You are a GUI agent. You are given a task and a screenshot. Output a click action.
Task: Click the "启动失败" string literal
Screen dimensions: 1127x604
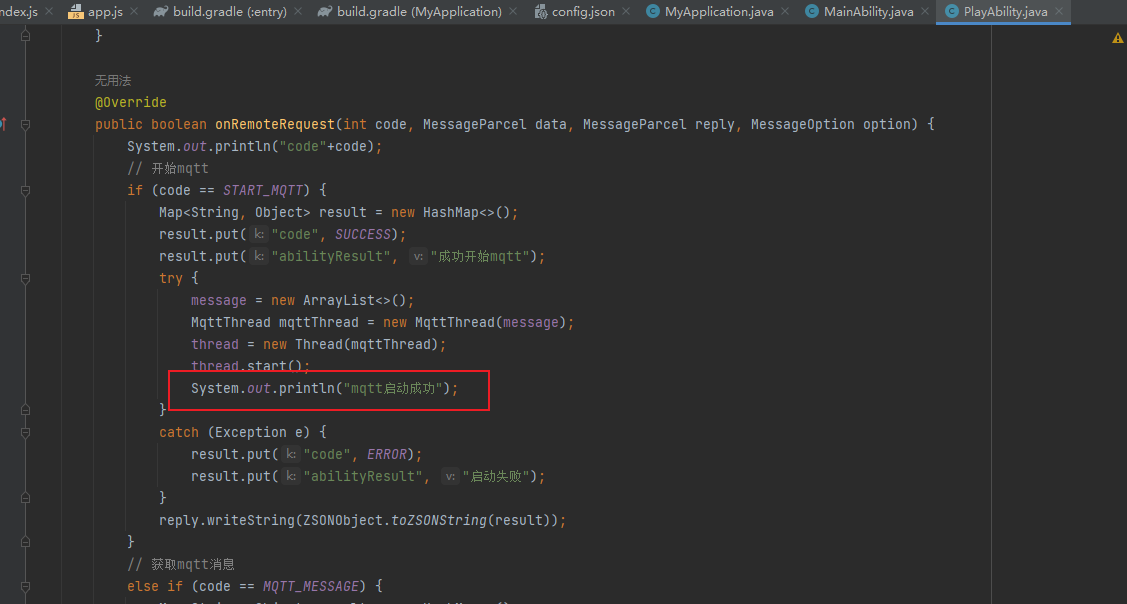496,476
